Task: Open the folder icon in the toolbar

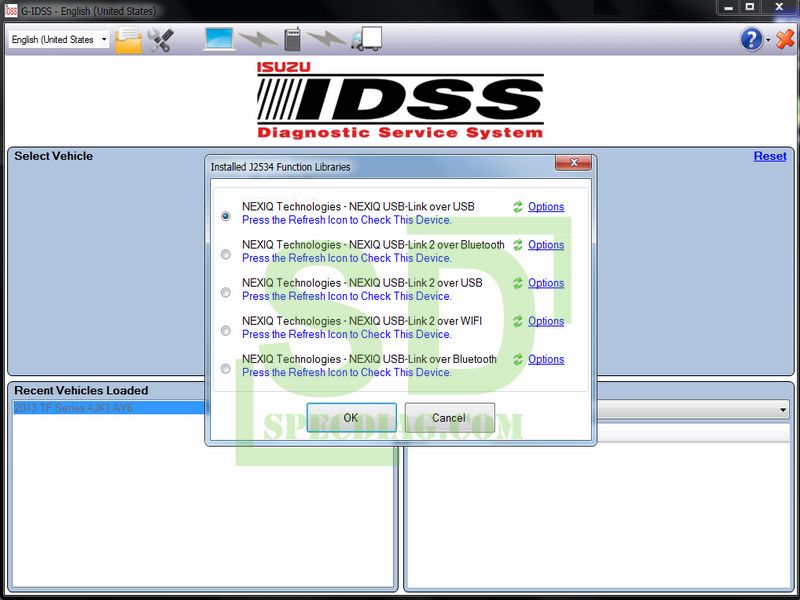Action: (x=129, y=40)
